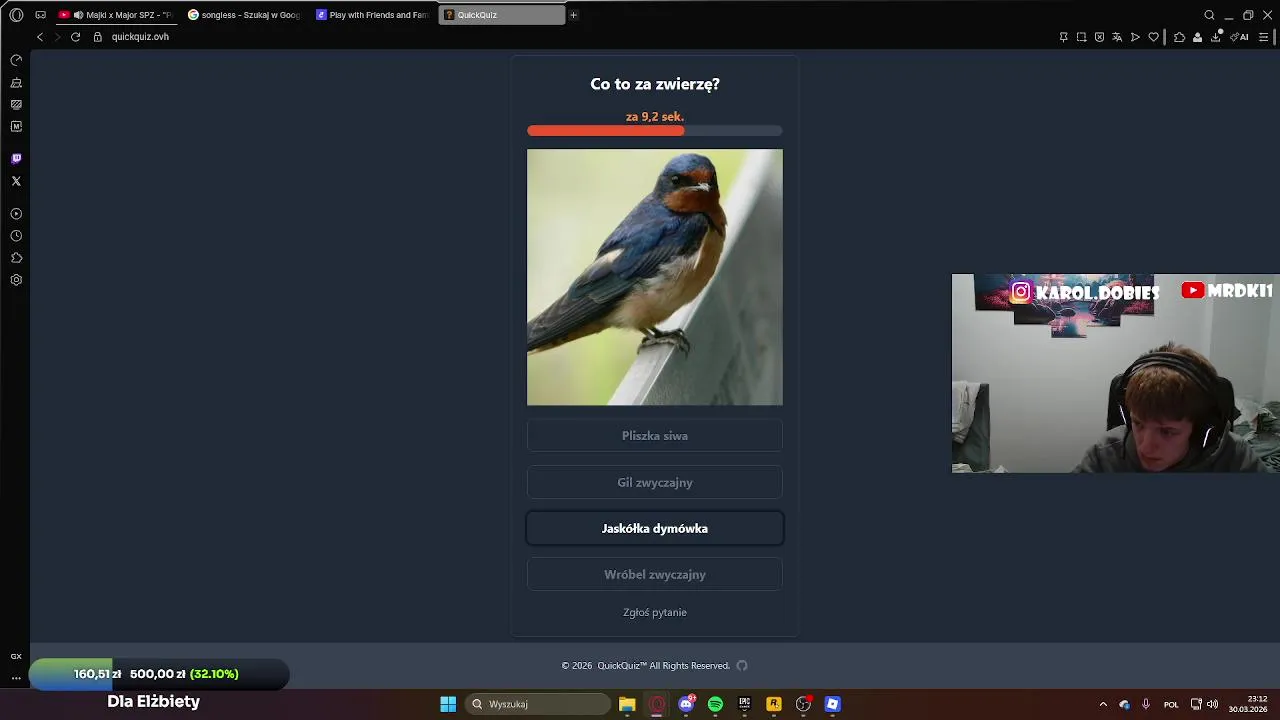Open OBS Studio from the taskbar
1280x720 pixels.
[803, 704]
